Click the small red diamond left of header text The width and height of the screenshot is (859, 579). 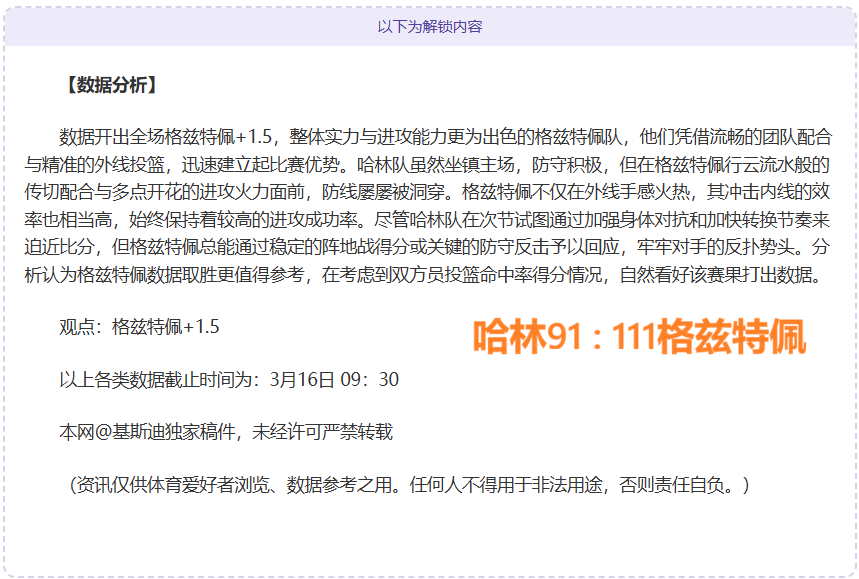coord(356,30)
